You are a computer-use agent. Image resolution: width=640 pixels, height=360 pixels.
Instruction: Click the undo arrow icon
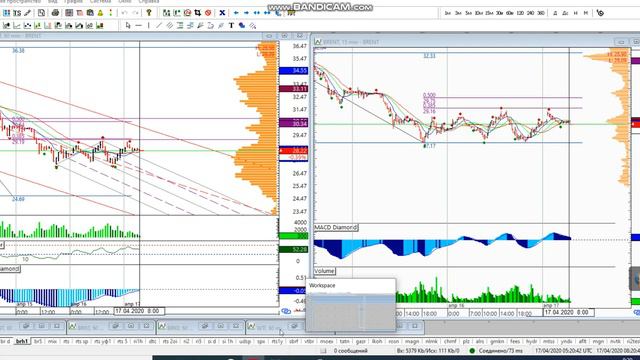124,13
